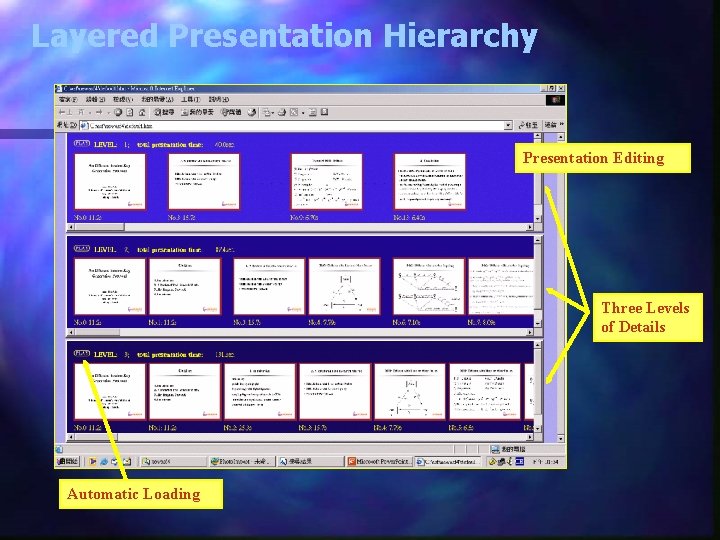Switch to PhotoImpact taskbar button
Image resolution: width=720 pixels, height=540 pixels.
coord(242,461)
